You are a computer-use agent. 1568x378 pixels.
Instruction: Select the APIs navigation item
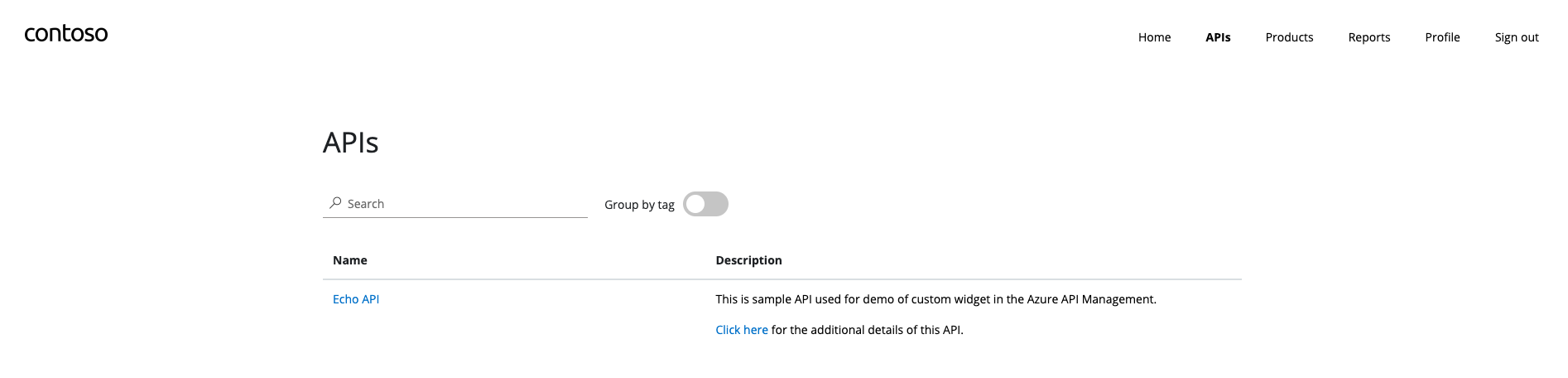1218,37
